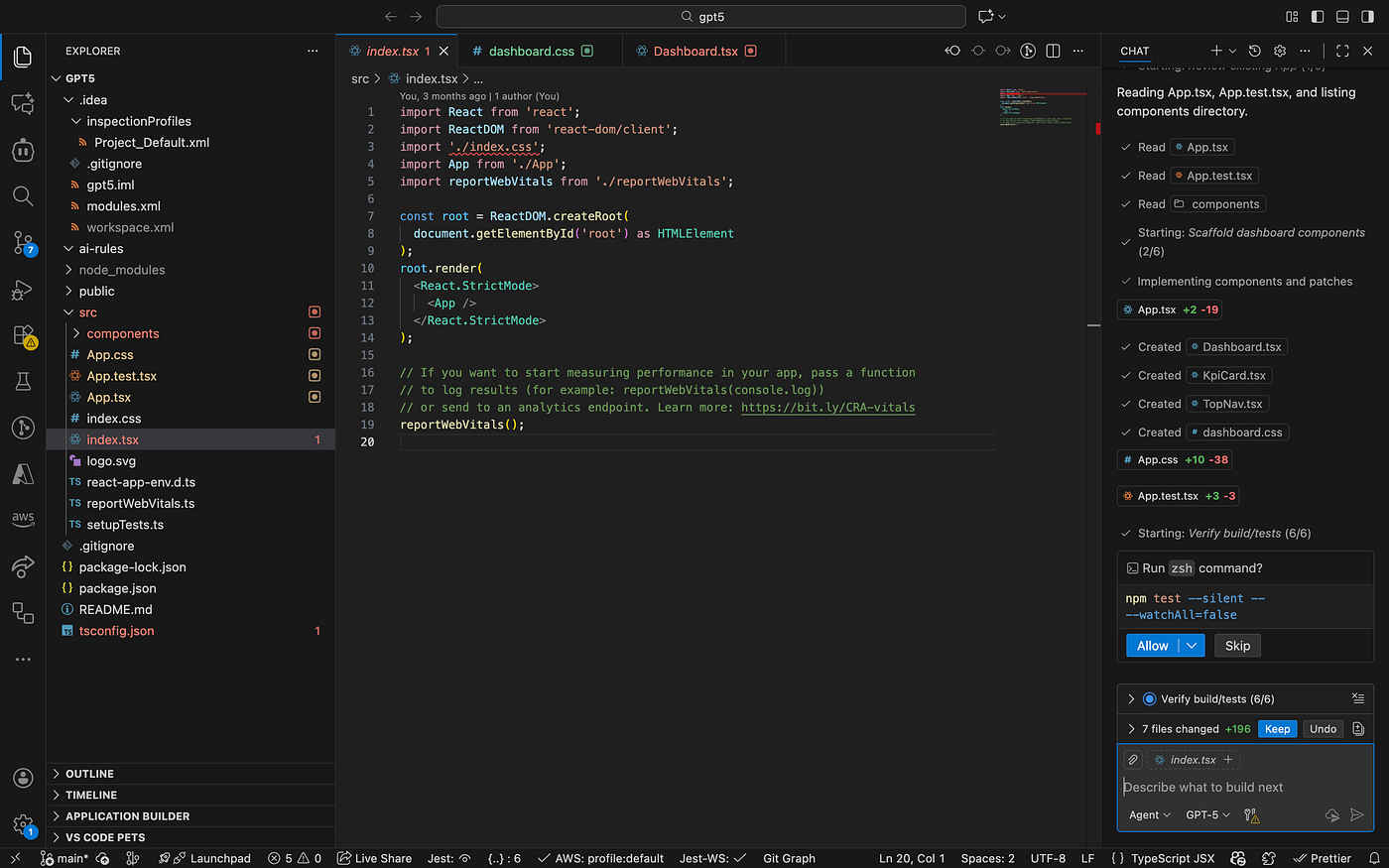Click the Allow button for npm test

1153,646
